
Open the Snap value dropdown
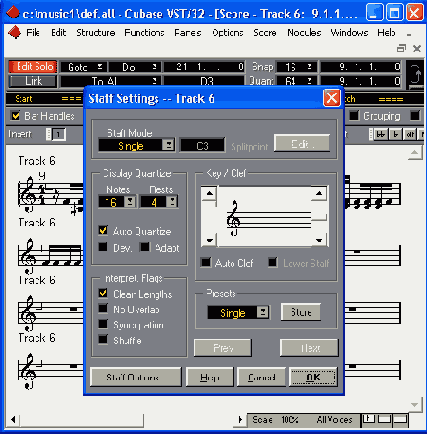point(296,67)
